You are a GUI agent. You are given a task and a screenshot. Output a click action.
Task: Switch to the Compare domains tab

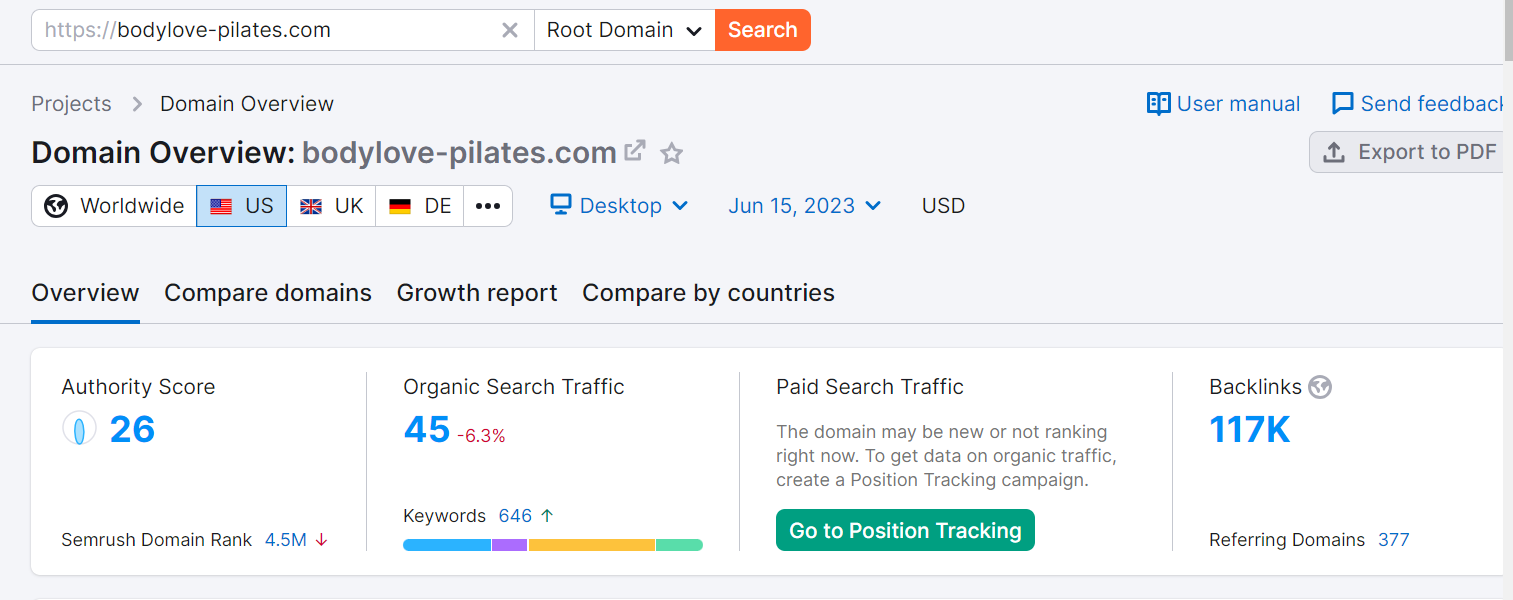point(267,292)
